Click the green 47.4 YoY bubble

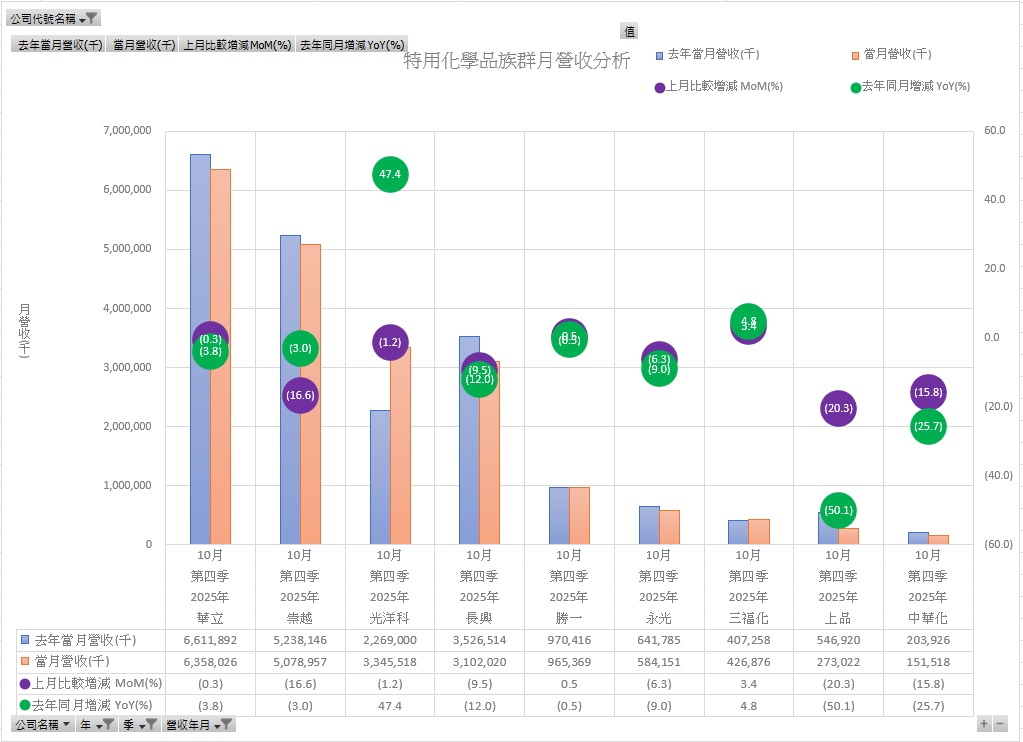click(x=390, y=174)
